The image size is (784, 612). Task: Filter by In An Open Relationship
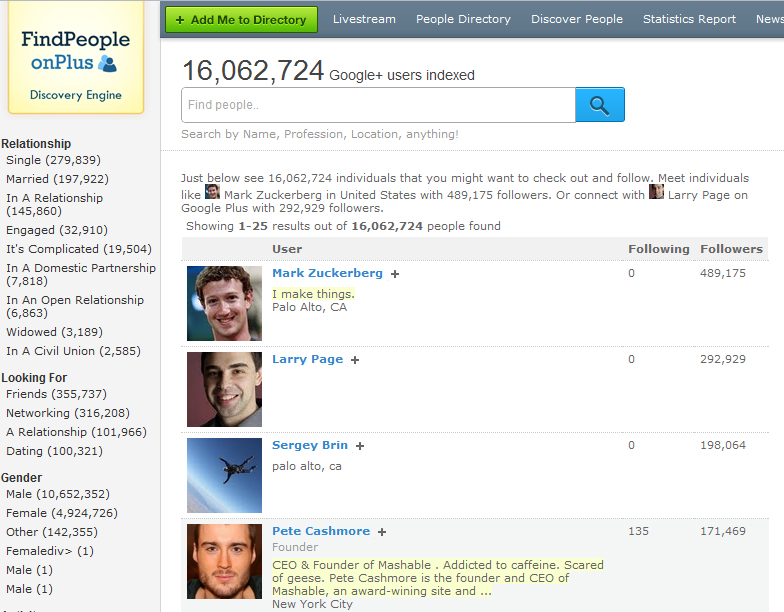[x=75, y=306]
